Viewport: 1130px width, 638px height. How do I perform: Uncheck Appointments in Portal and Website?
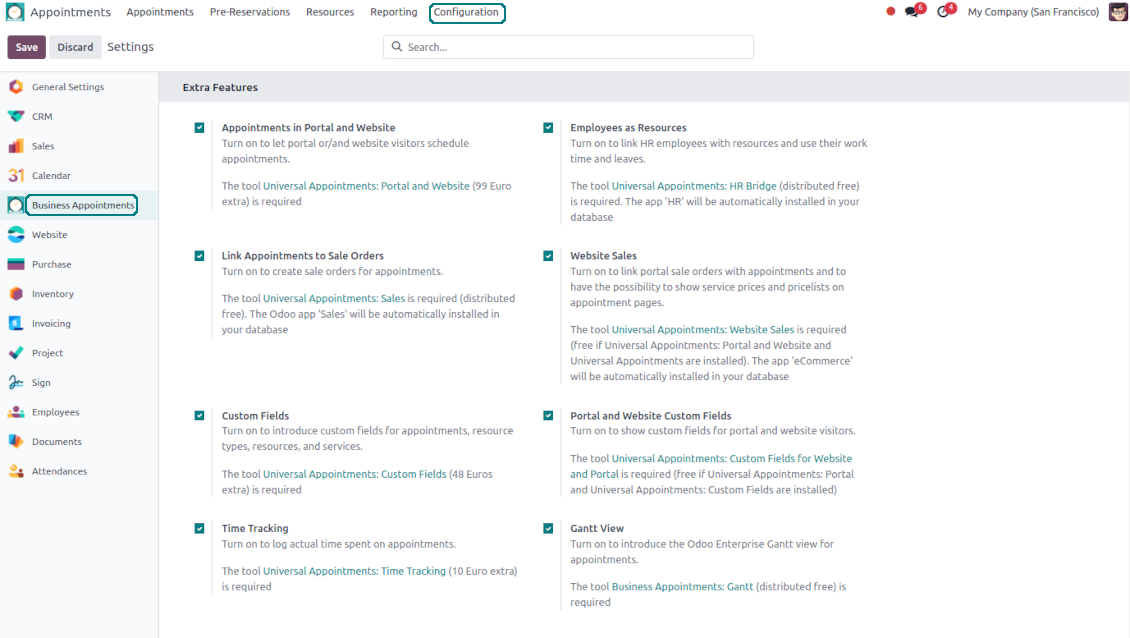200,128
